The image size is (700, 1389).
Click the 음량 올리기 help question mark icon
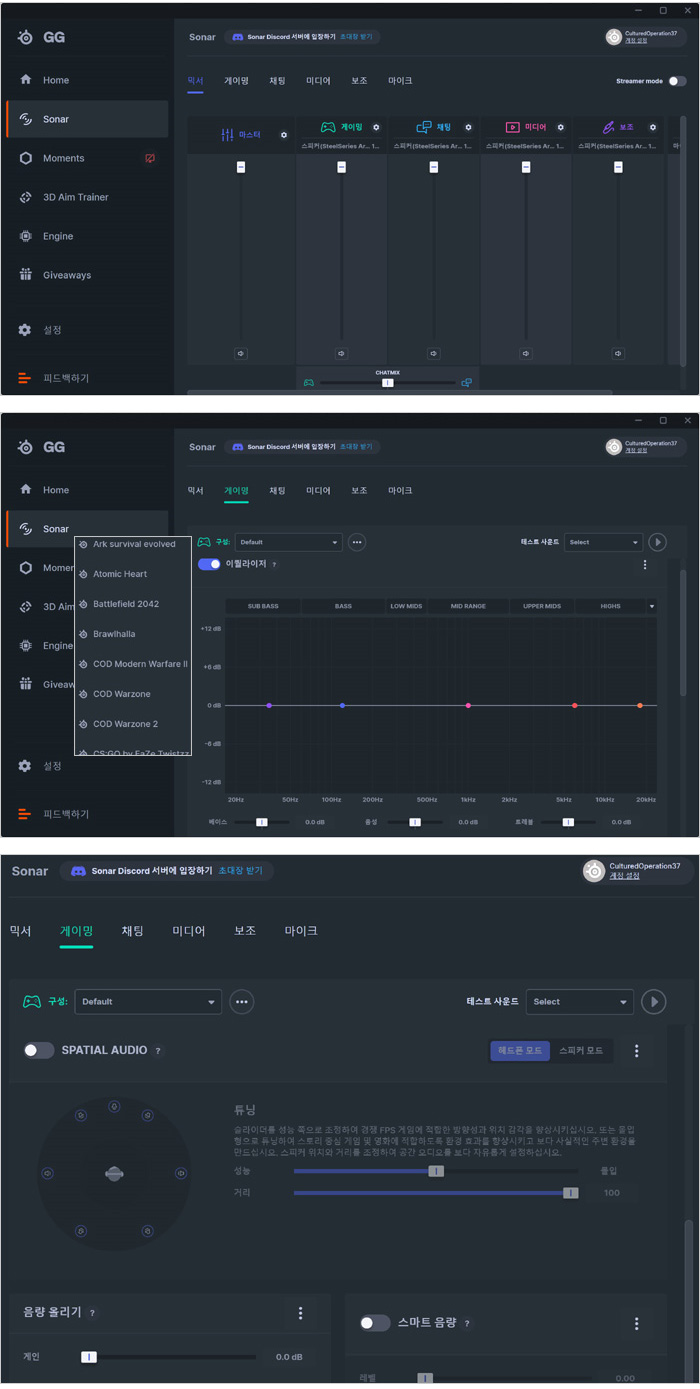point(92,1313)
